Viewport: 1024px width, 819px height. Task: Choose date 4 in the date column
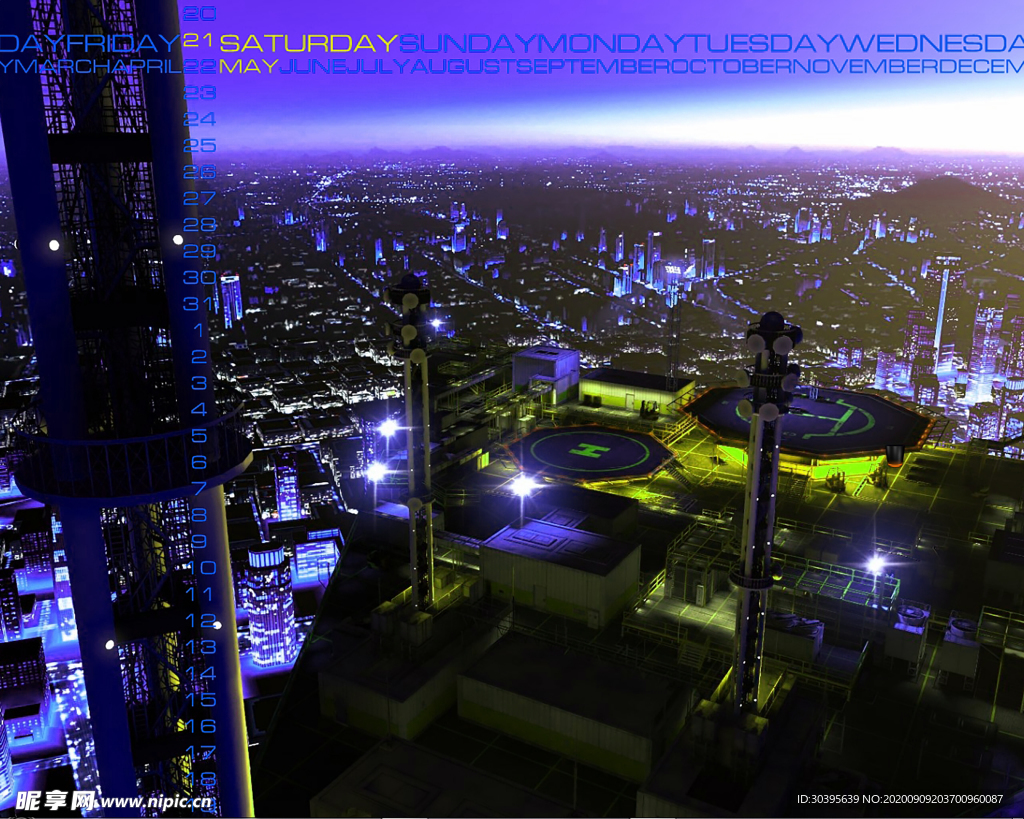[199, 409]
